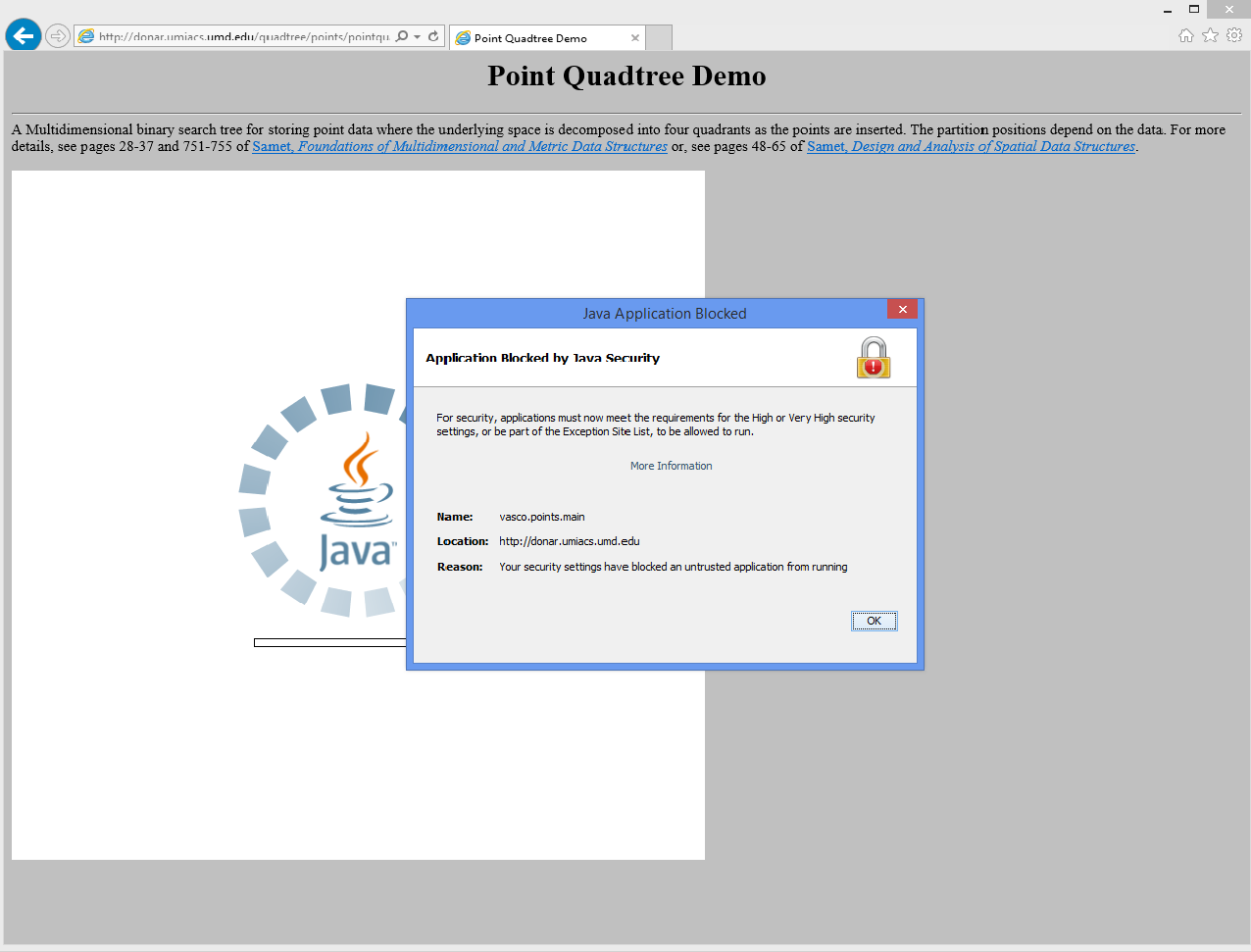Refresh the page with the reload icon
Image resolution: width=1251 pixels, height=952 pixels.
click(x=433, y=36)
